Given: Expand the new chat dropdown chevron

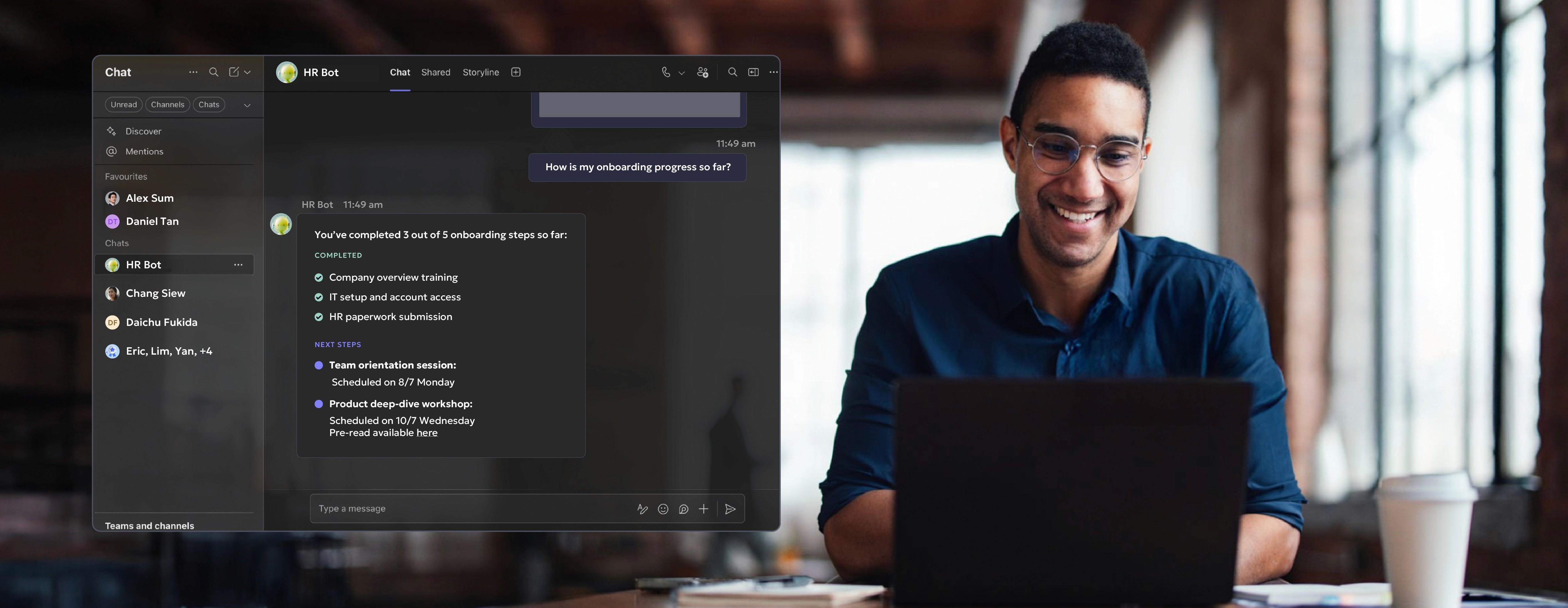Looking at the screenshot, I should (x=248, y=72).
